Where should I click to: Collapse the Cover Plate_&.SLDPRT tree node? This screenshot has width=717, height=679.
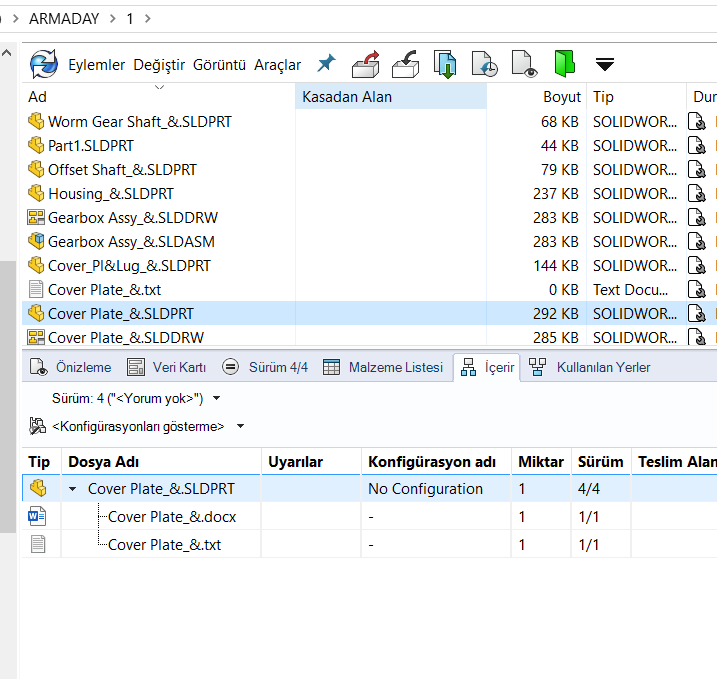click(x=73, y=489)
